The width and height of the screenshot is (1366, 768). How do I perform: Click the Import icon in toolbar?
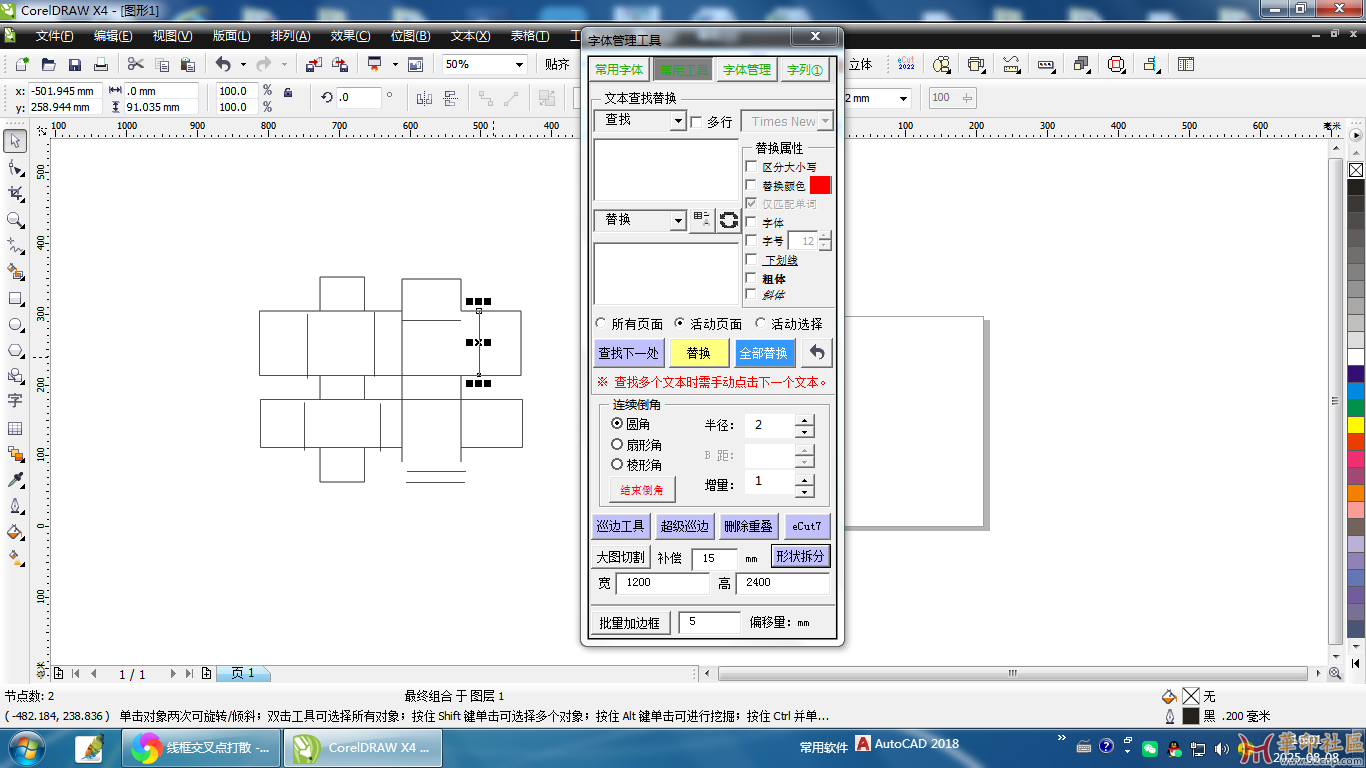(x=314, y=64)
